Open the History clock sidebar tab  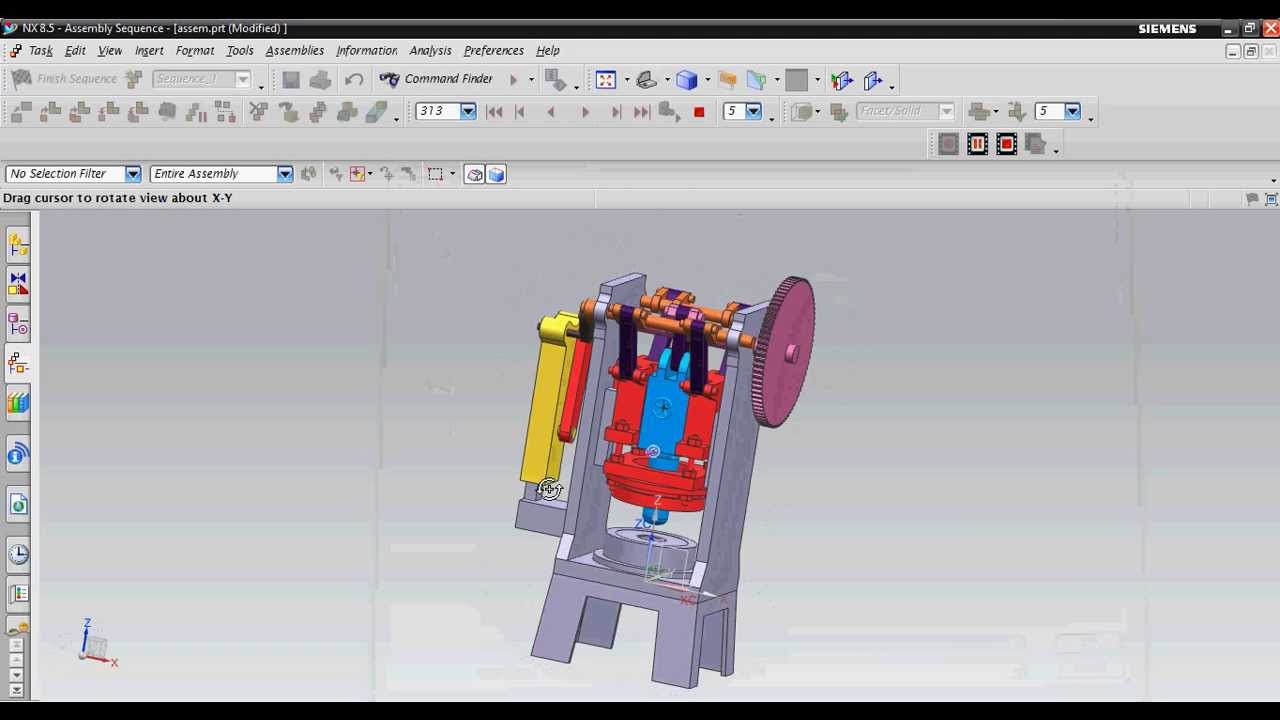(x=18, y=554)
